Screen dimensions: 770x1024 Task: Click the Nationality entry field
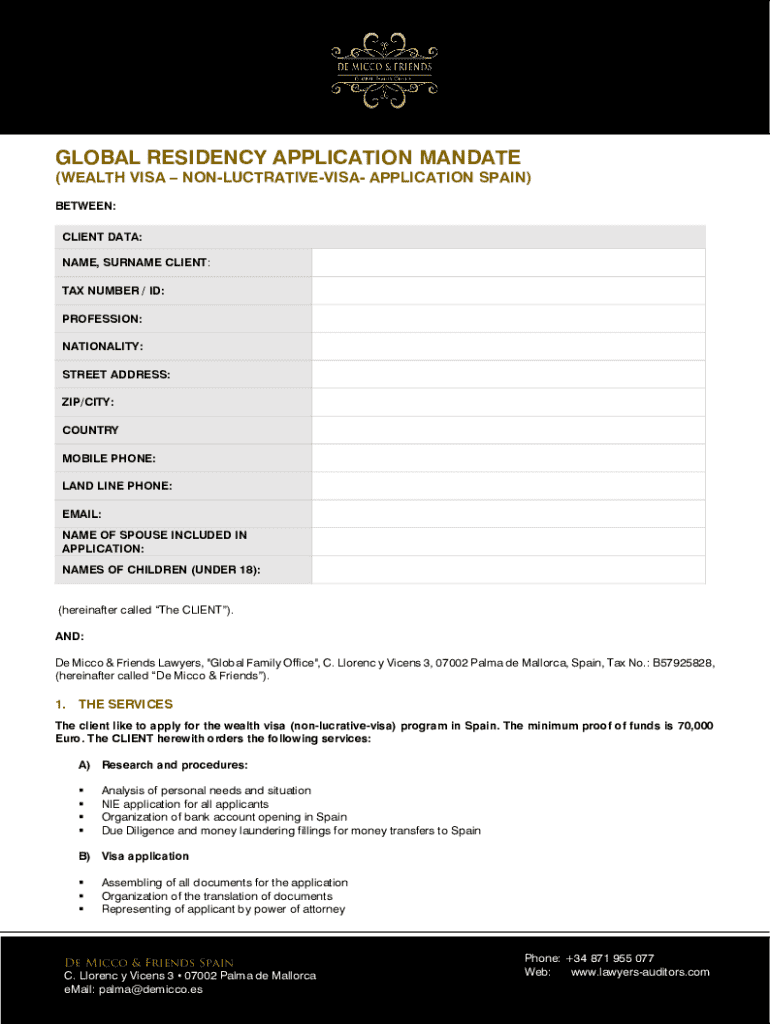508,346
